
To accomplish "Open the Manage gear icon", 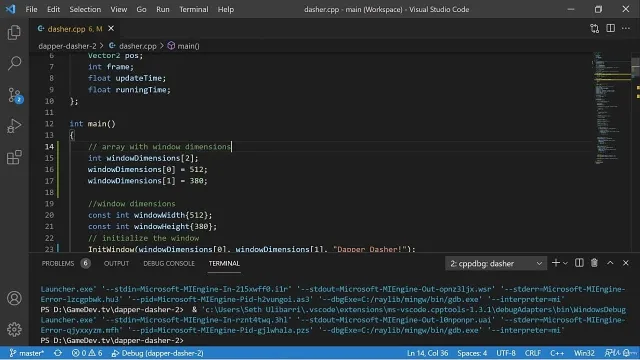I will tap(14, 329).
